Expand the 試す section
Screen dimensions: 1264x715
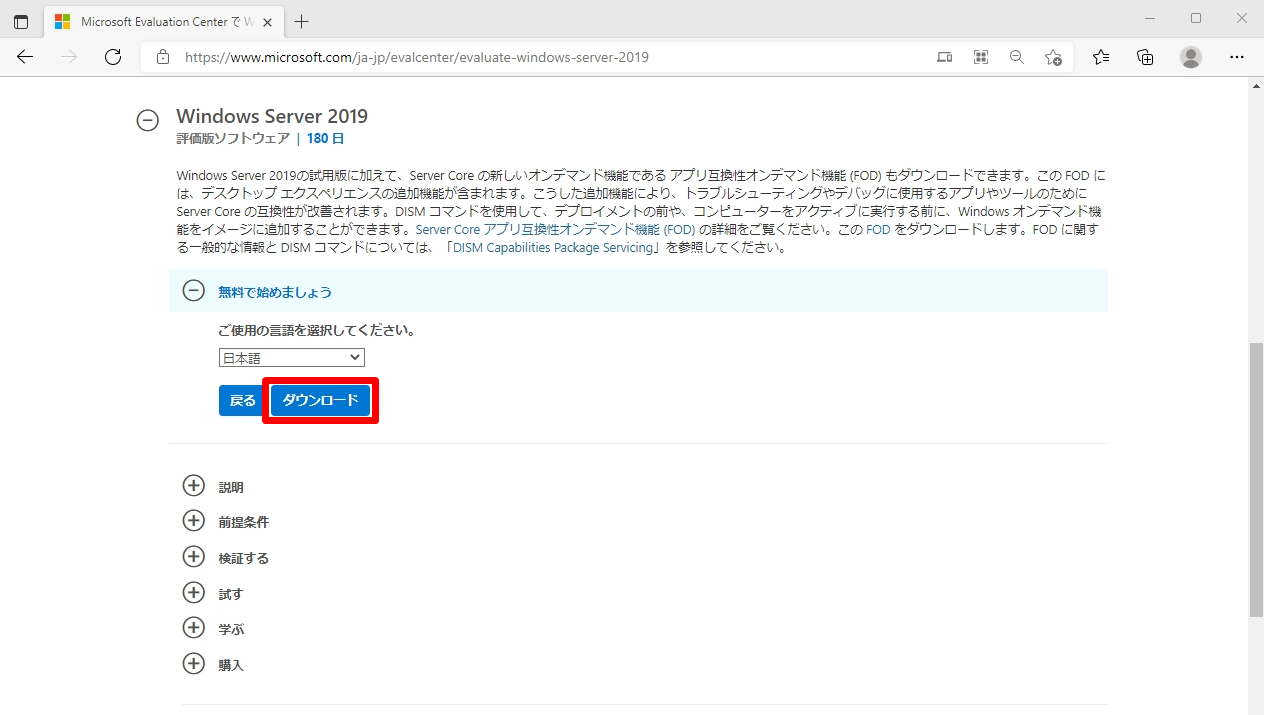pyautogui.click(x=193, y=592)
